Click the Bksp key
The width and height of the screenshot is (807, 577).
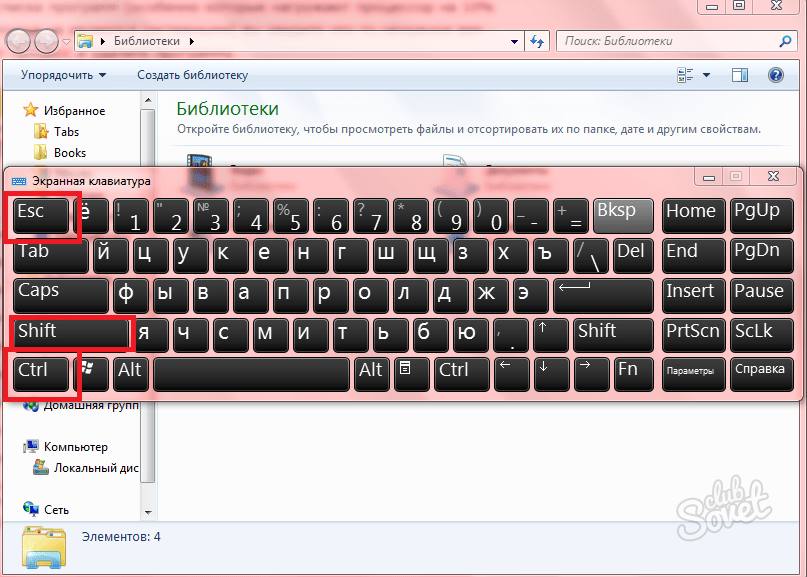pos(623,216)
